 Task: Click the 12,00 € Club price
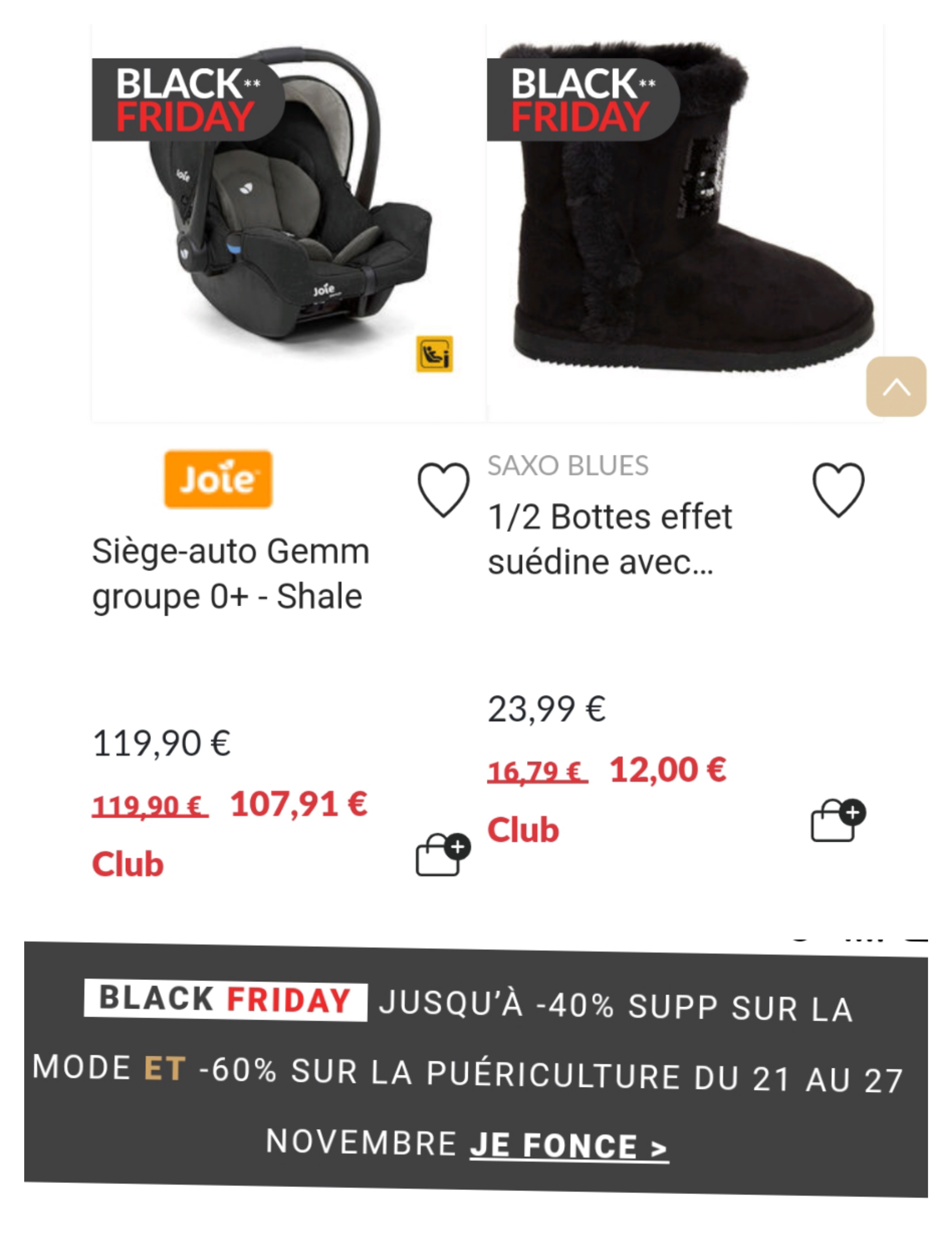pos(668,770)
